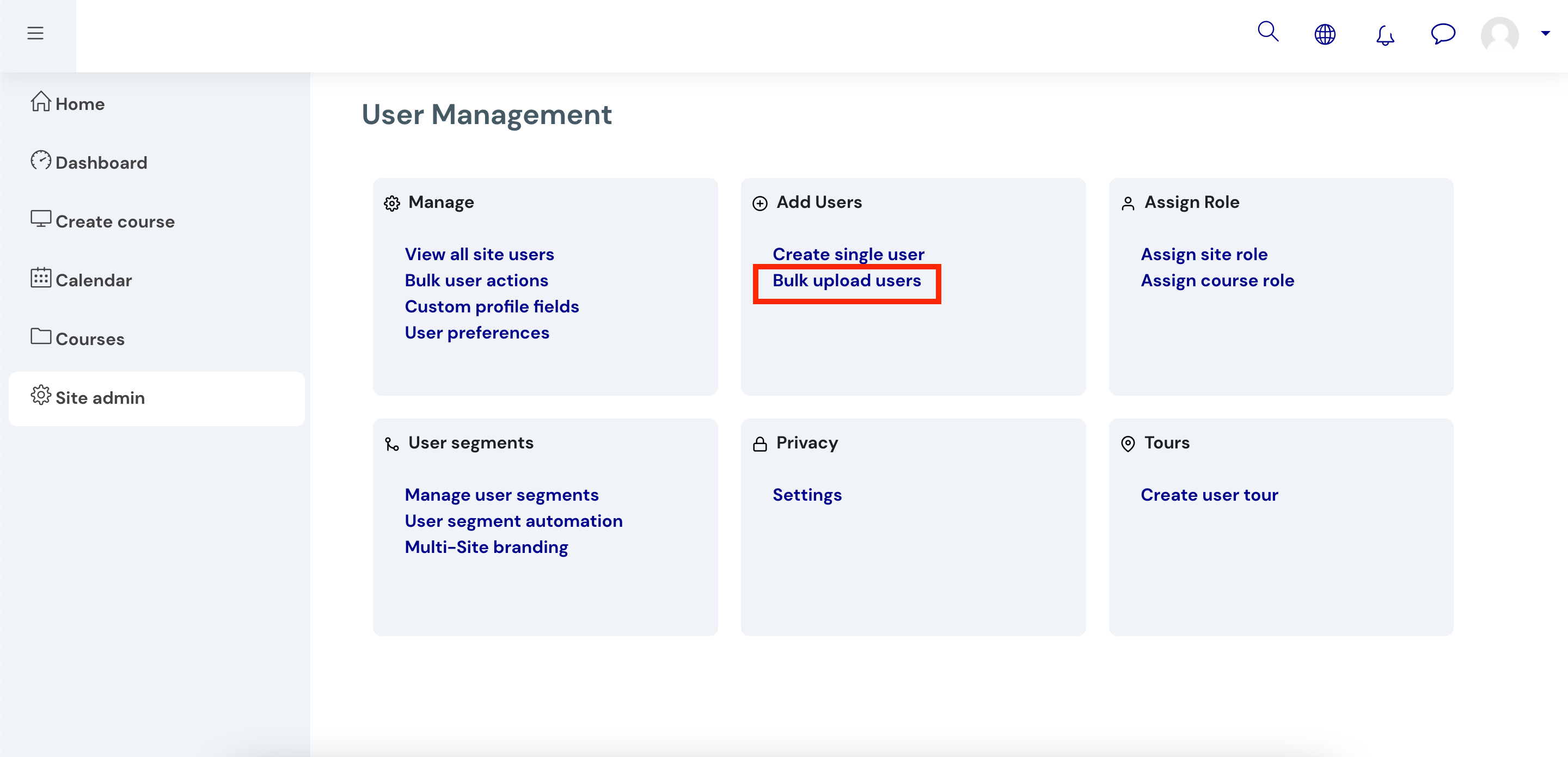1568x757 pixels.
Task: Click the Privacy card title
Action: 806,443
